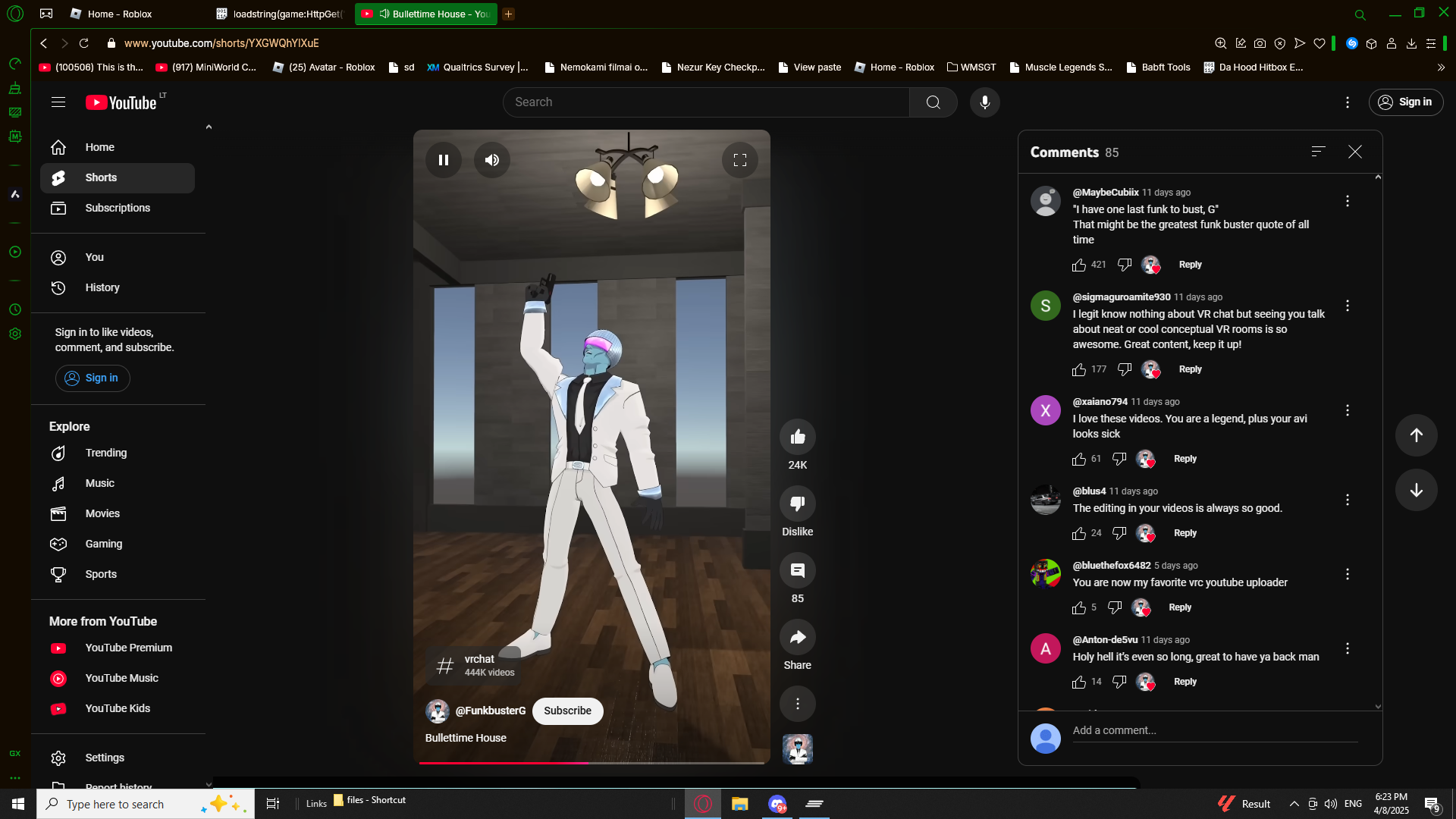Close the Comments panel
The image size is (1456, 819).
(x=1355, y=152)
